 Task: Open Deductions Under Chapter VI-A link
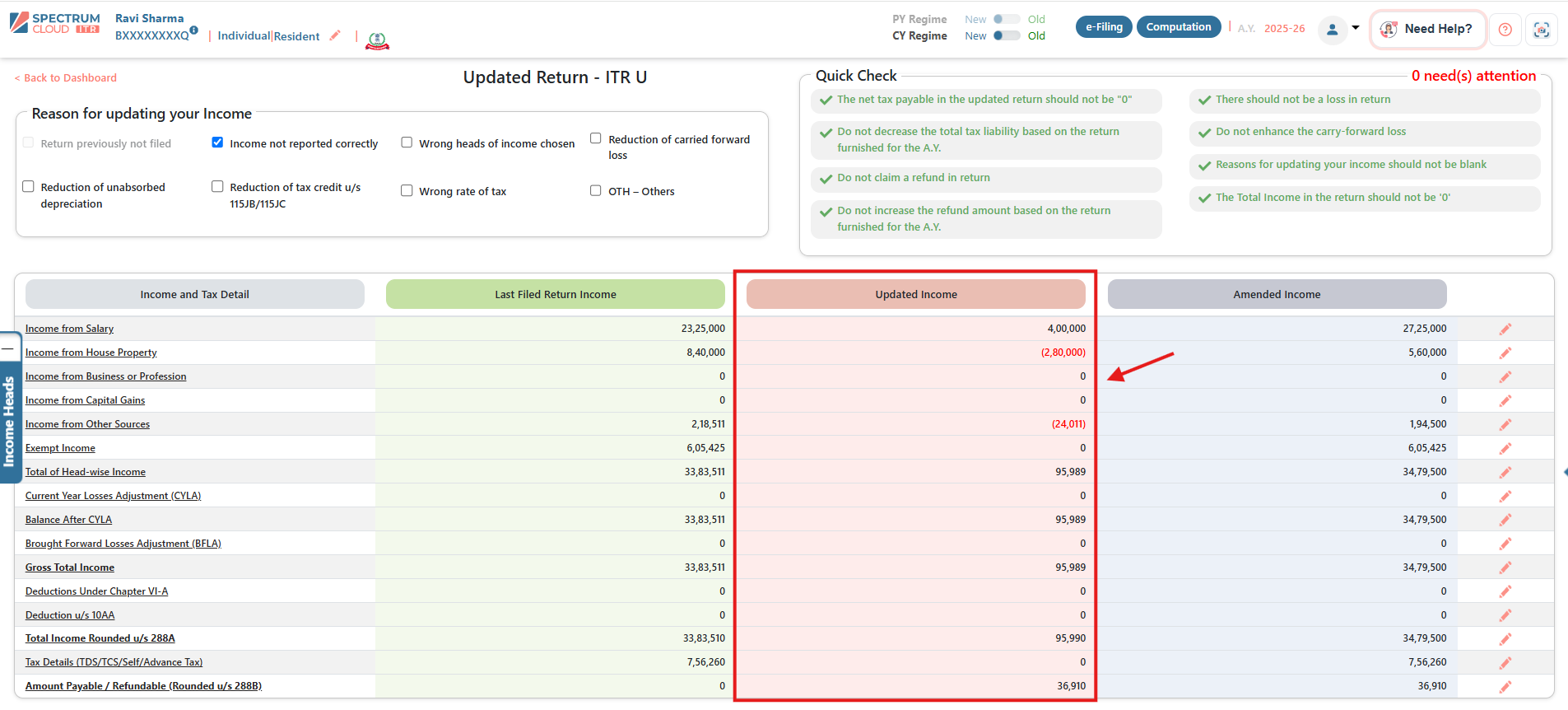click(x=96, y=591)
